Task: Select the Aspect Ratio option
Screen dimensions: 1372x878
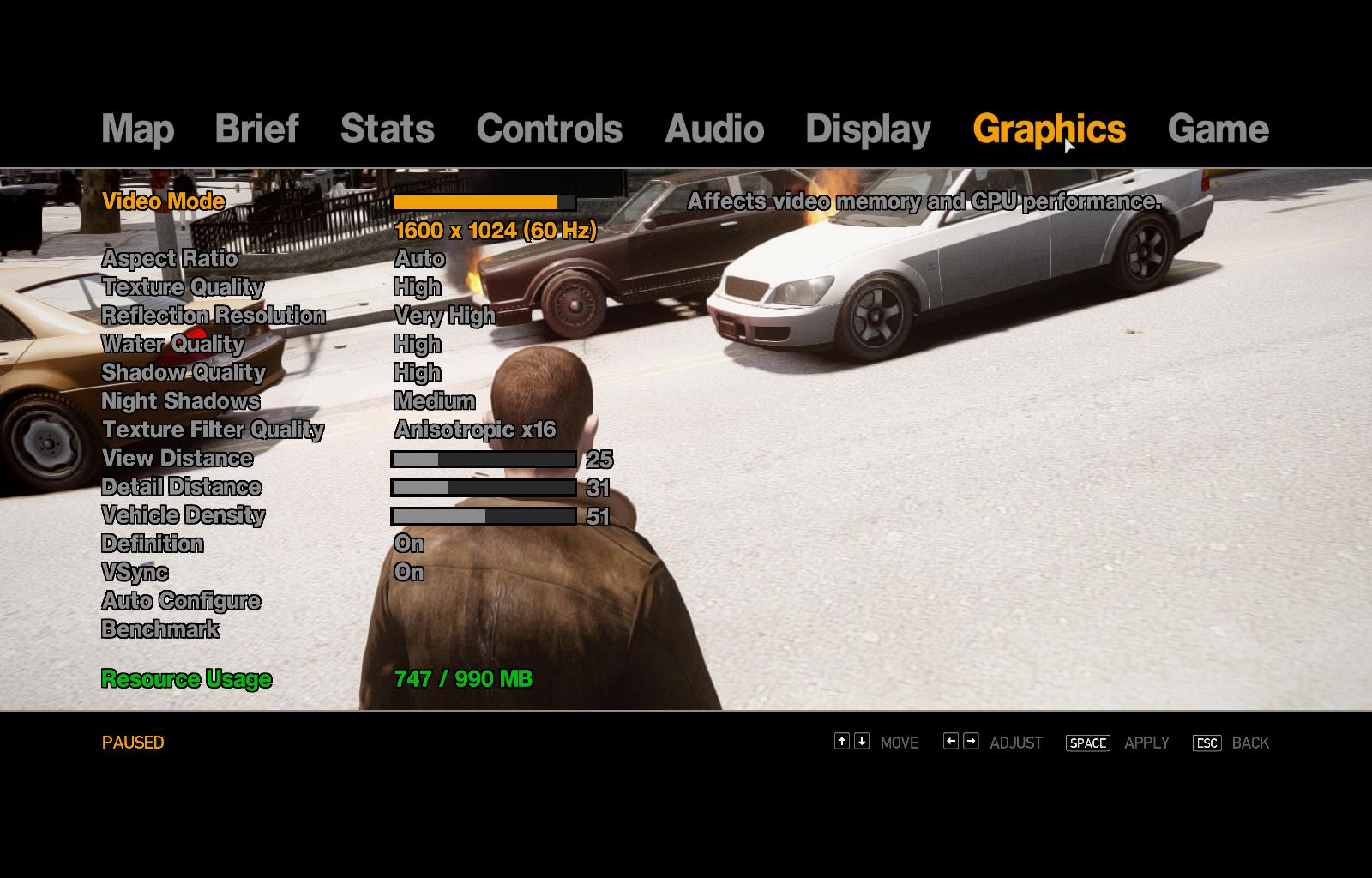Action: tap(170, 259)
